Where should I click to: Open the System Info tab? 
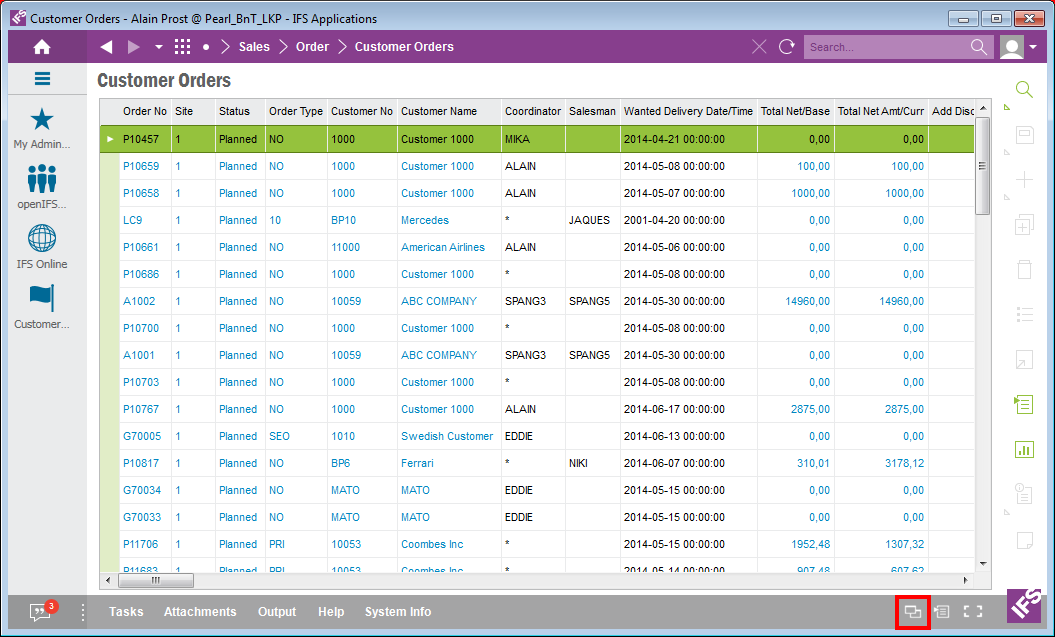click(x=397, y=612)
